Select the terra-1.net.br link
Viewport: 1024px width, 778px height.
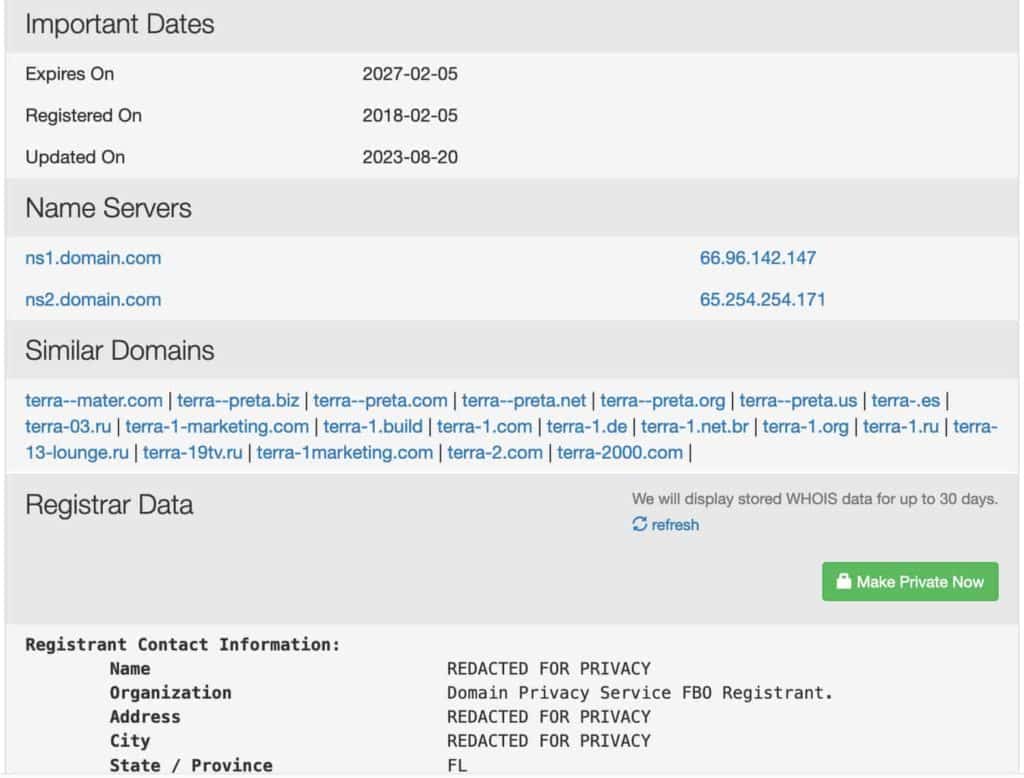click(694, 427)
